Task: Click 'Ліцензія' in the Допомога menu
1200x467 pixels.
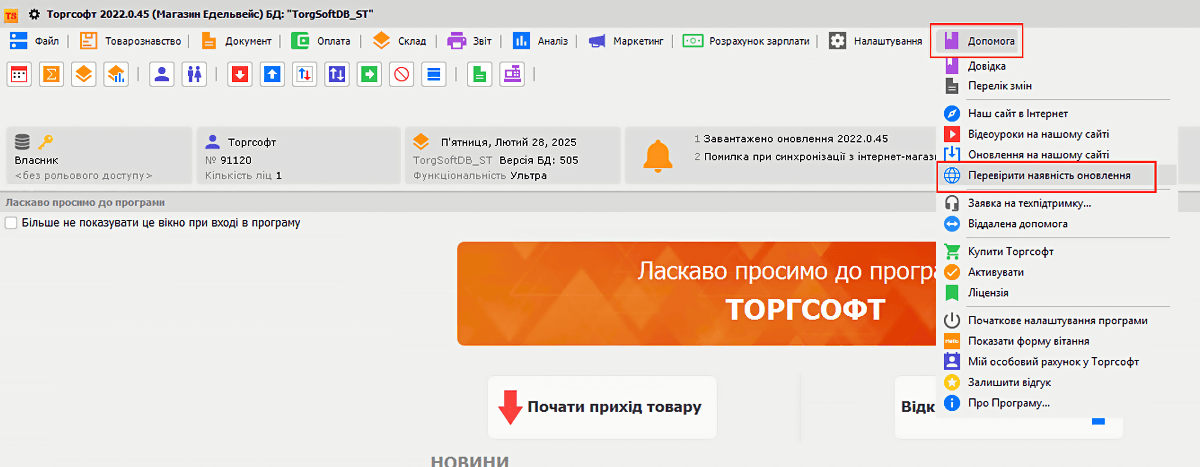Action: pyautogui.click(x=988, y=292)
